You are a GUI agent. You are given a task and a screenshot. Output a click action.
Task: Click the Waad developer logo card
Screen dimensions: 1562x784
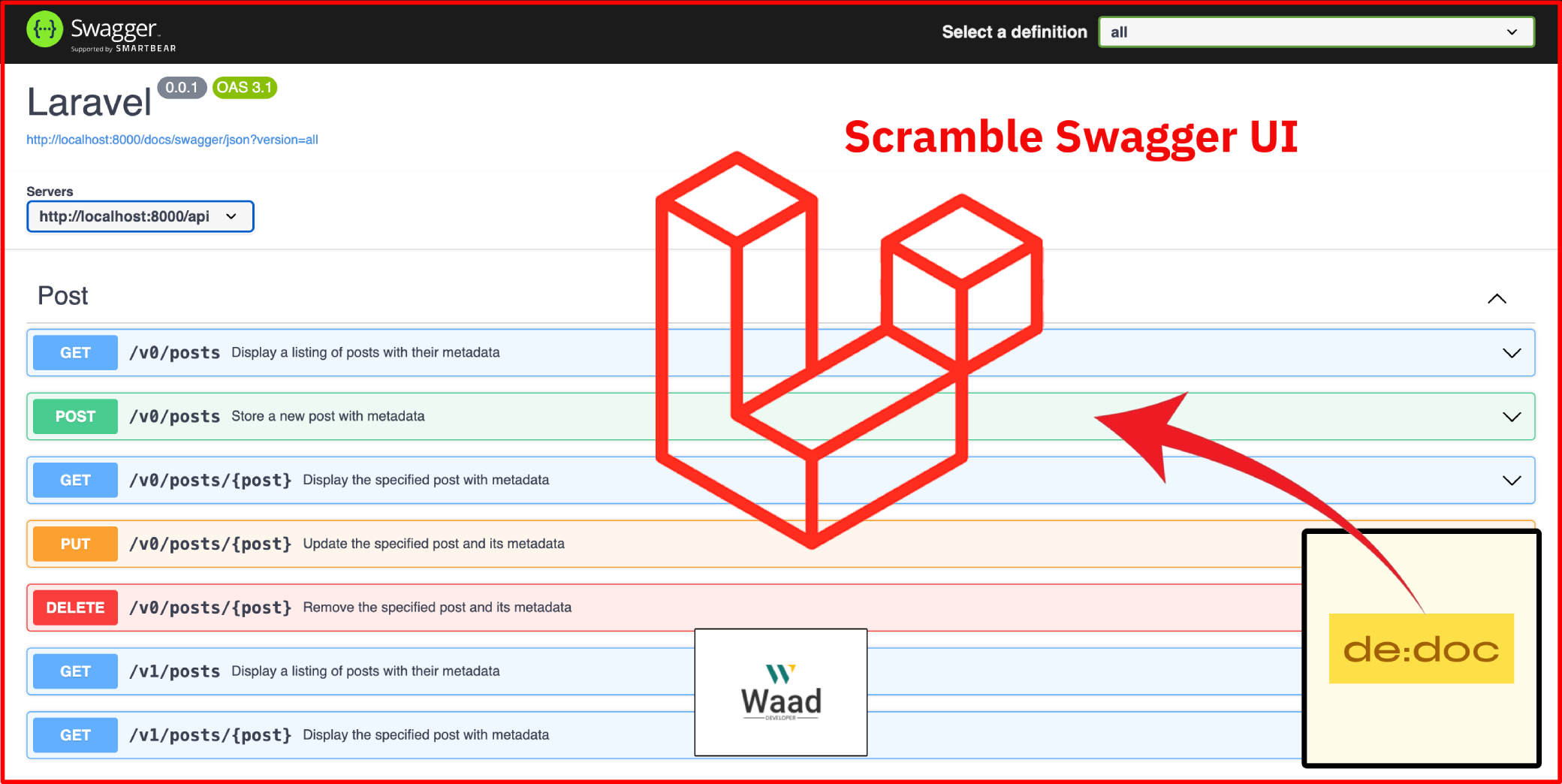781,692
